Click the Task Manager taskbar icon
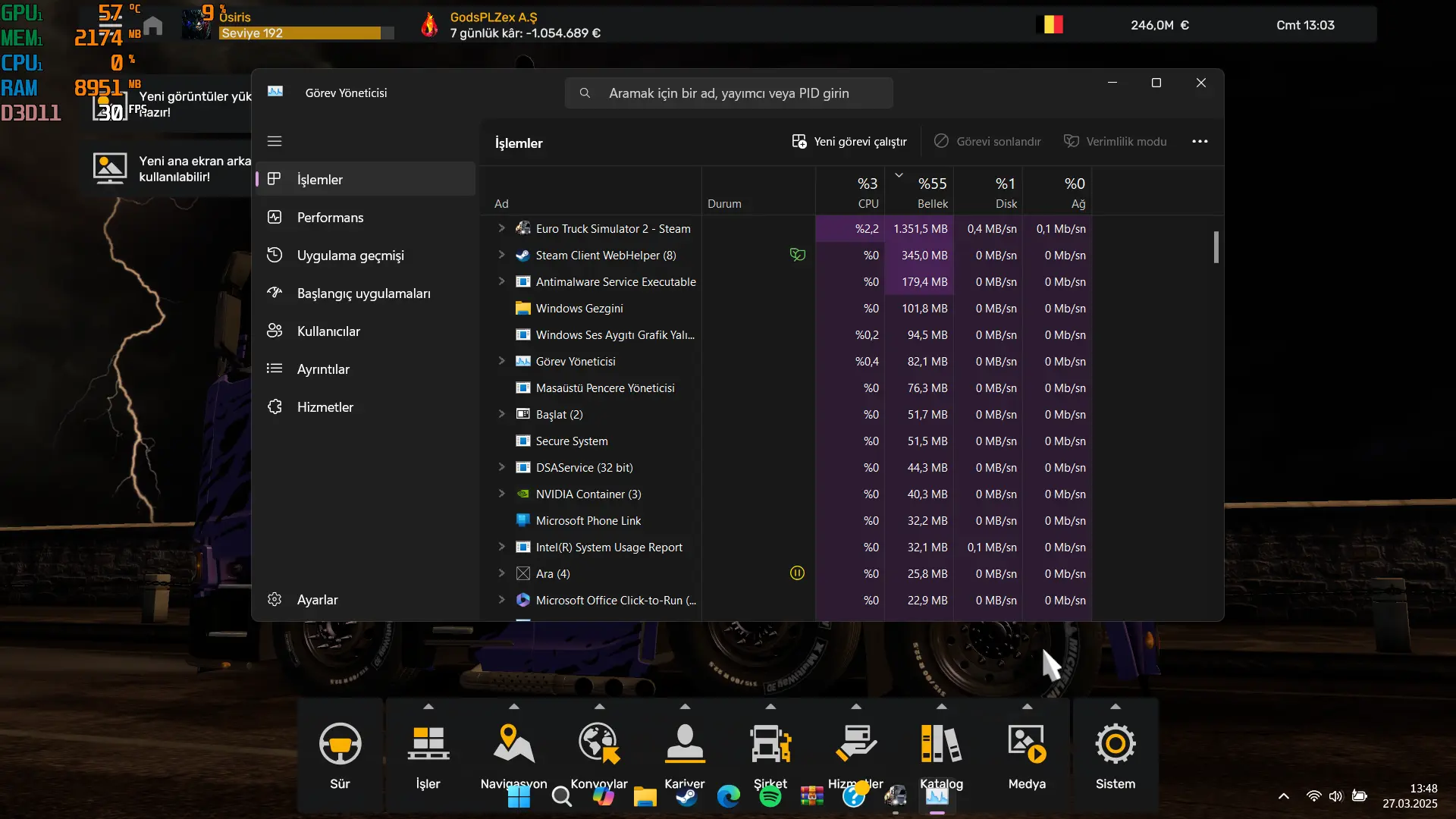The width and height of the screenshot is (1456, 819). (937, 797)
